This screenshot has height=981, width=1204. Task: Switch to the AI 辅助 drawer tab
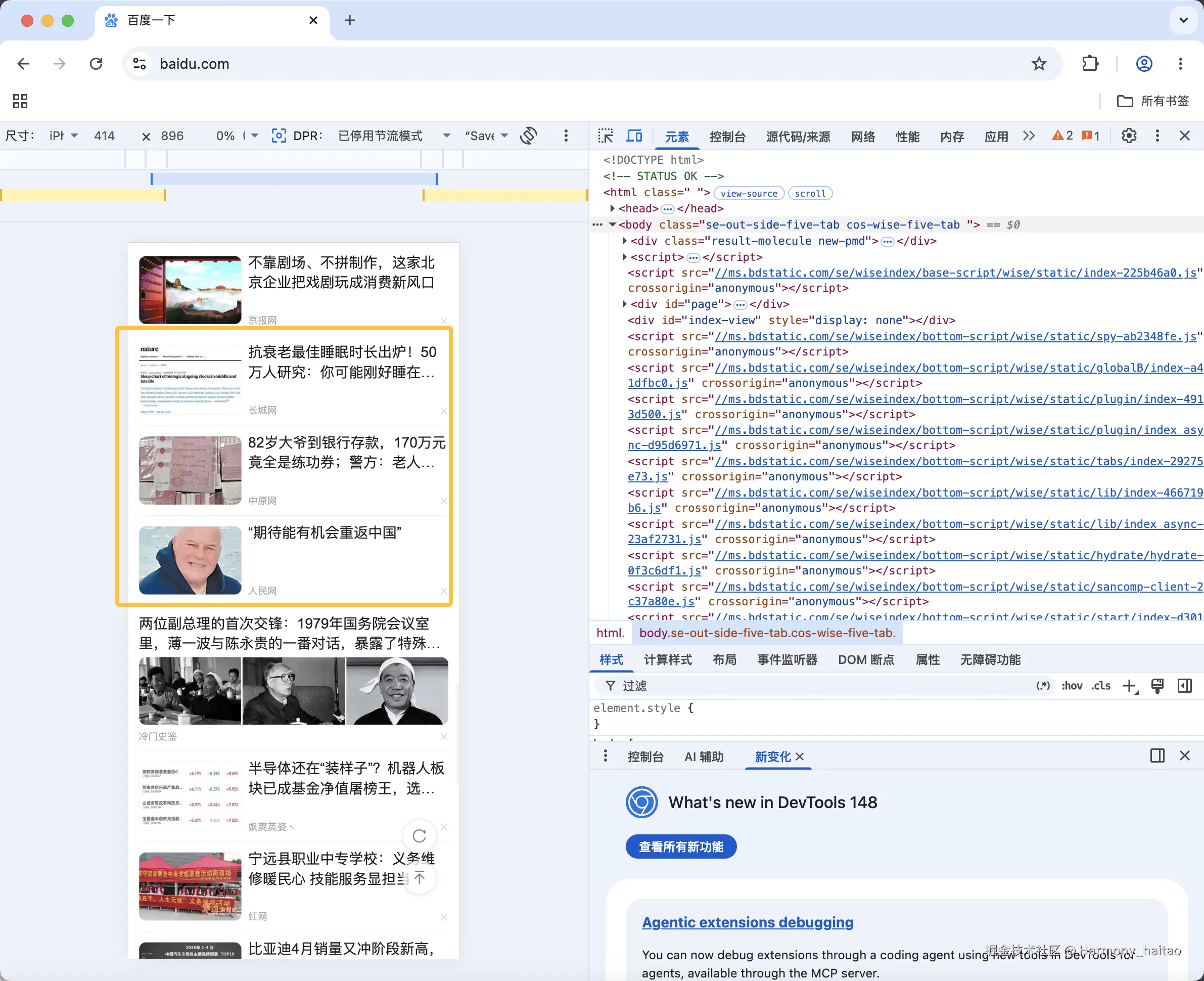pyautogui.click(x=704, y=756)
